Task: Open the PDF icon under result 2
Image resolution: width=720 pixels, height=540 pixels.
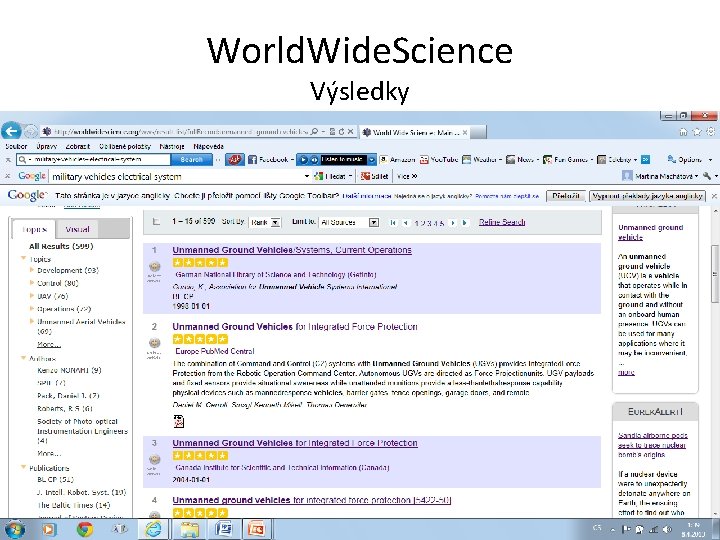Action: pyautogui.click(x=179, y=421)
